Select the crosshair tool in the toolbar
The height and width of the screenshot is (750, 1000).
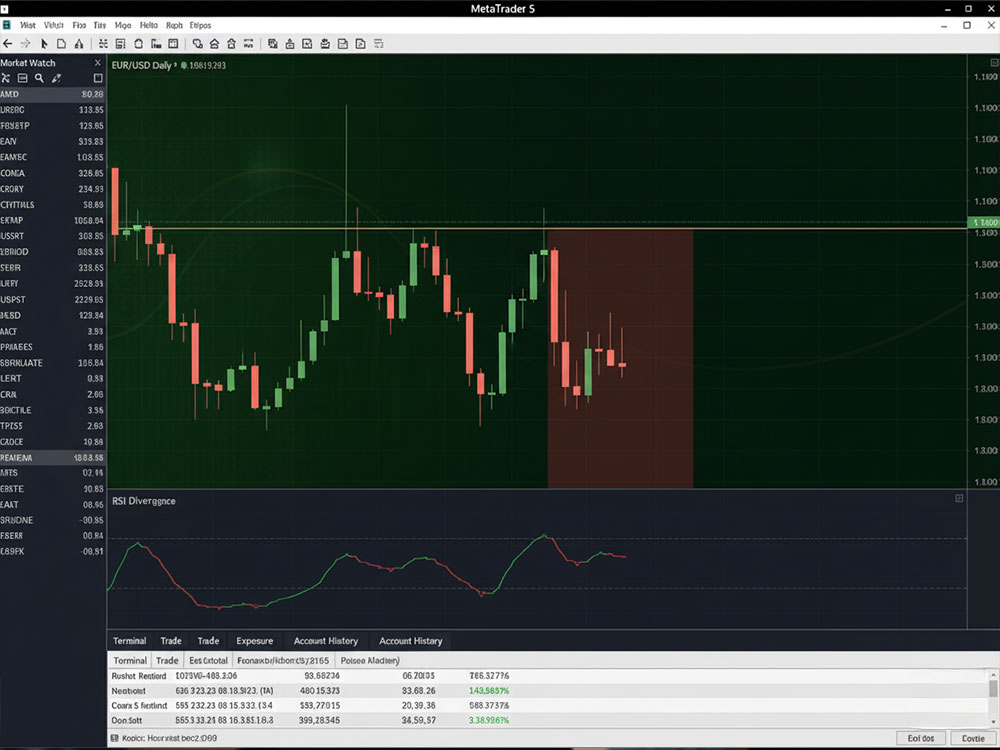(x=103, y=43)
